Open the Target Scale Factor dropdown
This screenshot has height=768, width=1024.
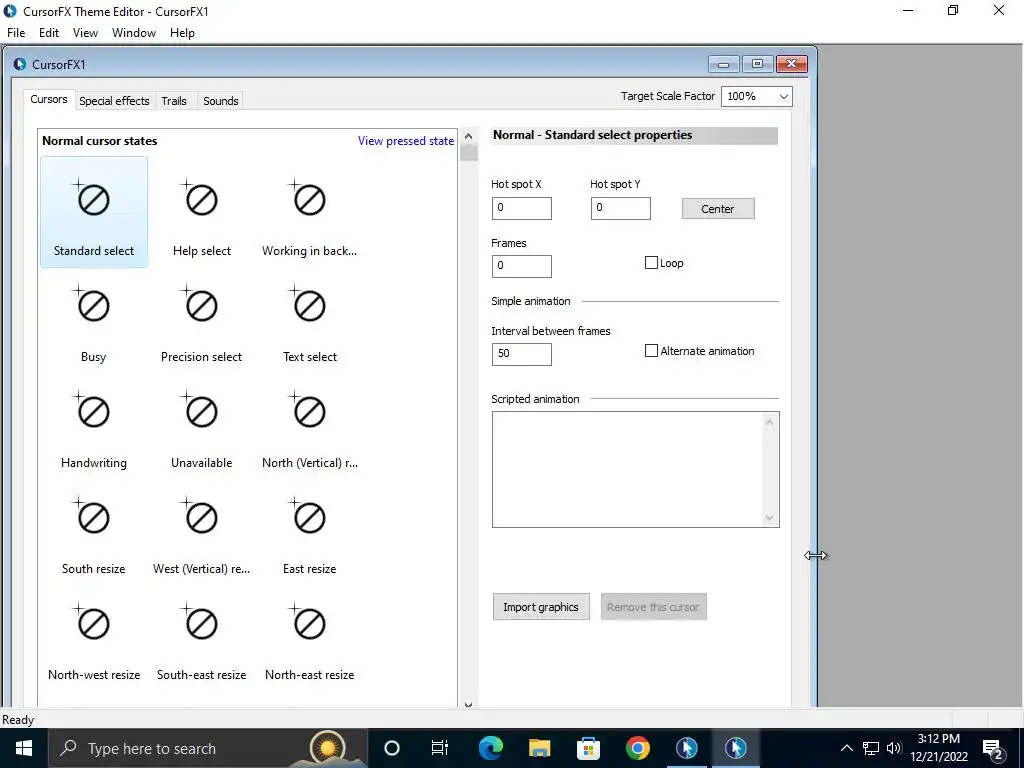[757, 97]
